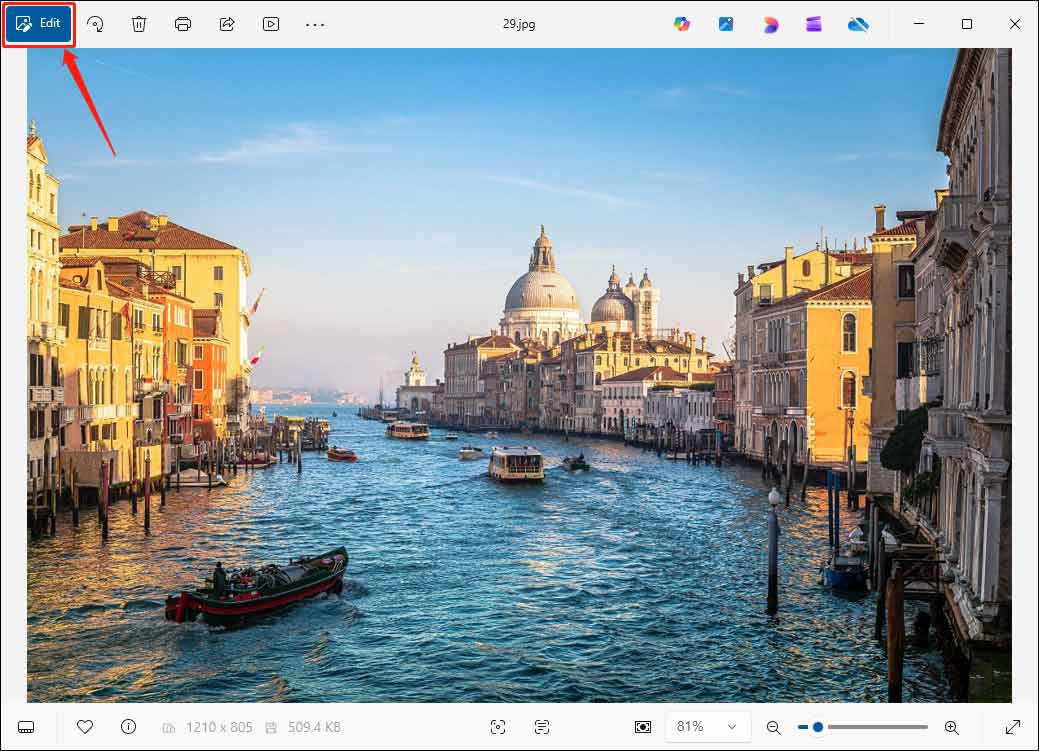Open the zoom percentage dropdown

coord(708,727)
